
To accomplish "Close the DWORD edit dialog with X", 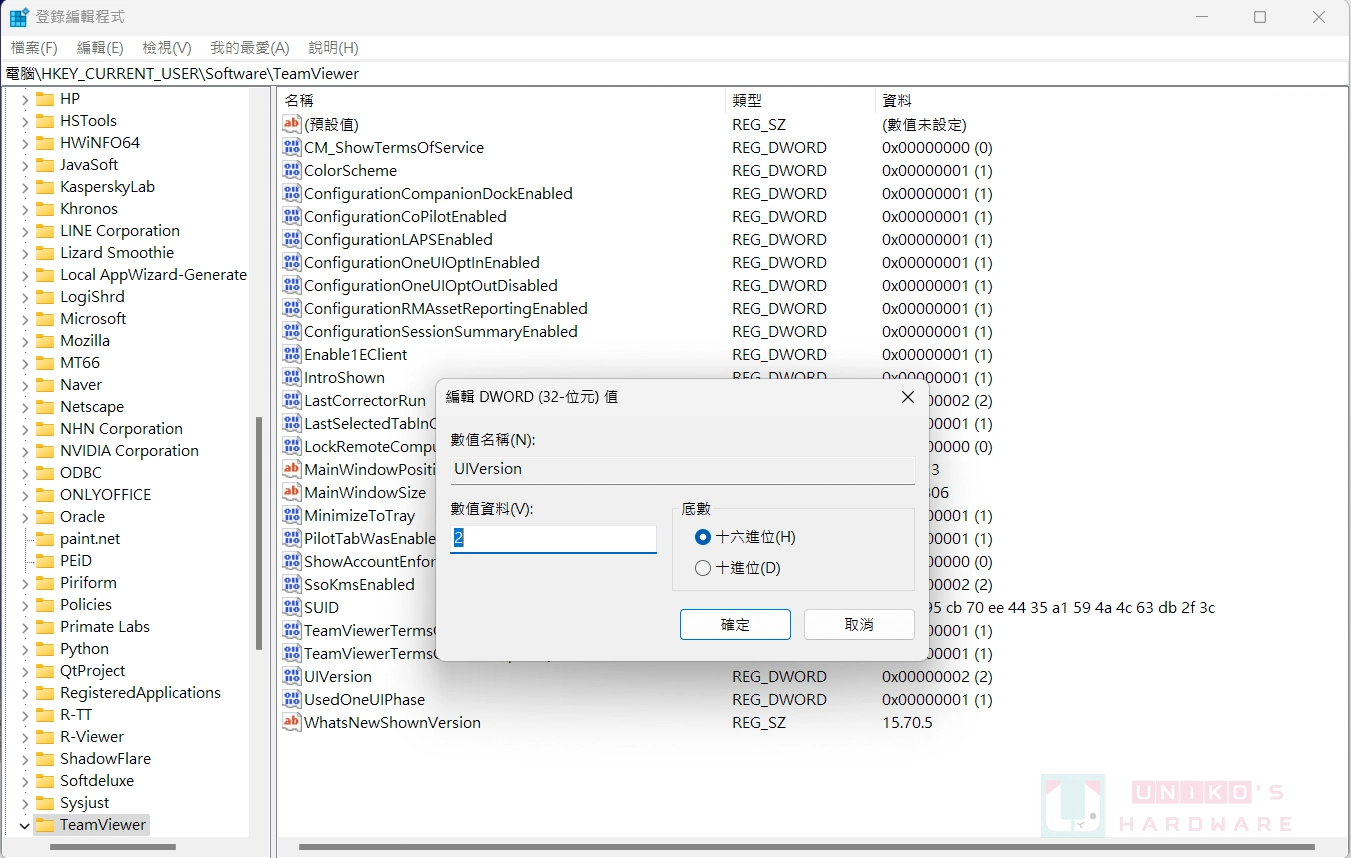I will click(907, 397).
